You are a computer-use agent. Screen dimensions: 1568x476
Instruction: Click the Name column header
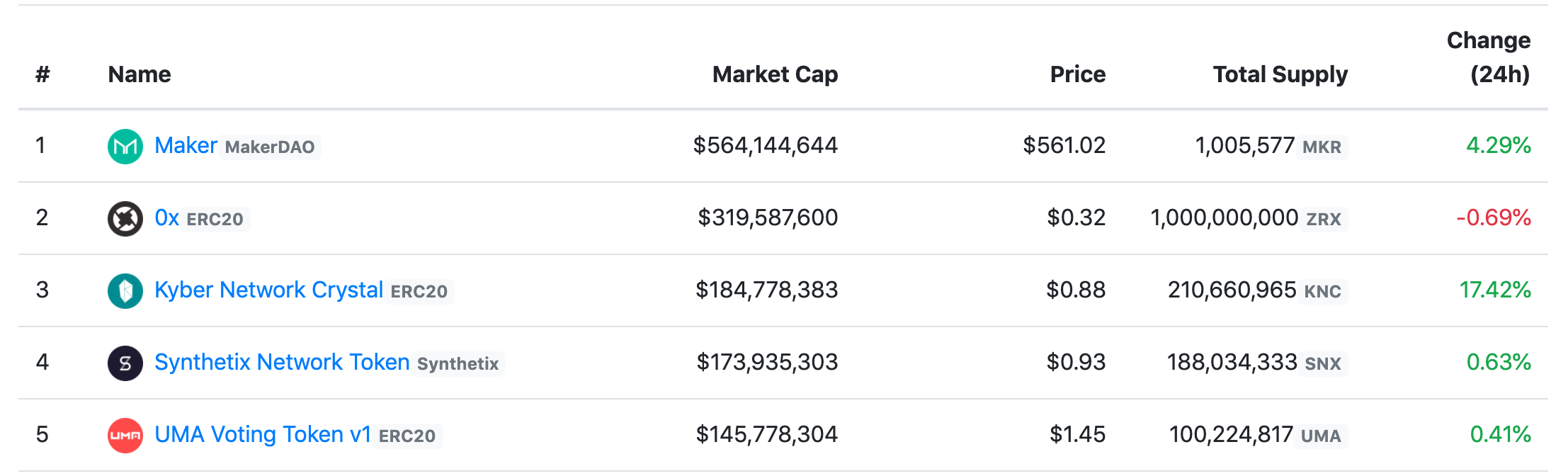pyautogui.click(x=140, y=74)
